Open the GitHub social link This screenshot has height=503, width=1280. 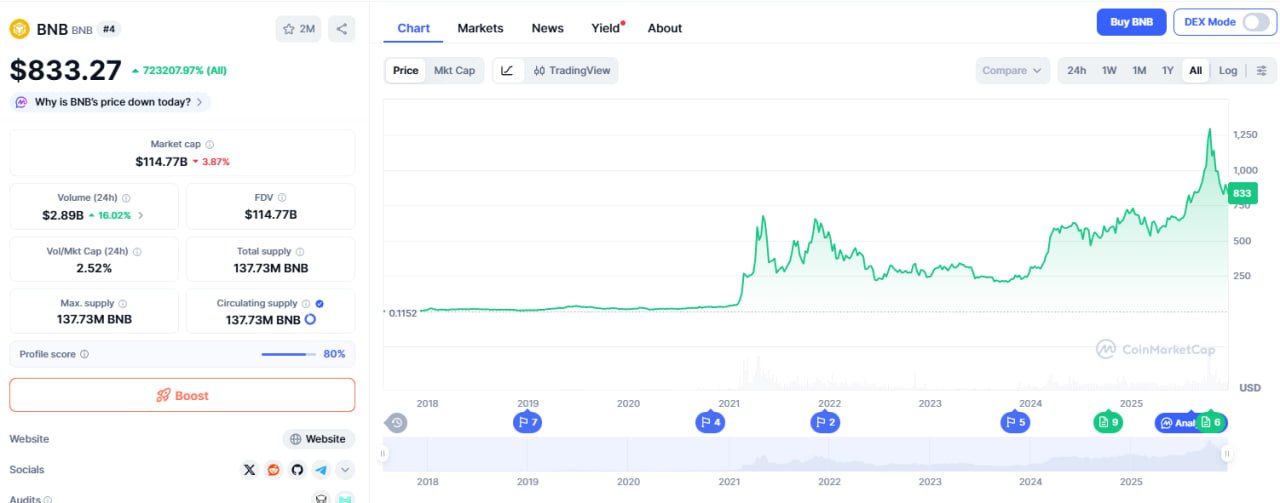(x=297, y=469)
